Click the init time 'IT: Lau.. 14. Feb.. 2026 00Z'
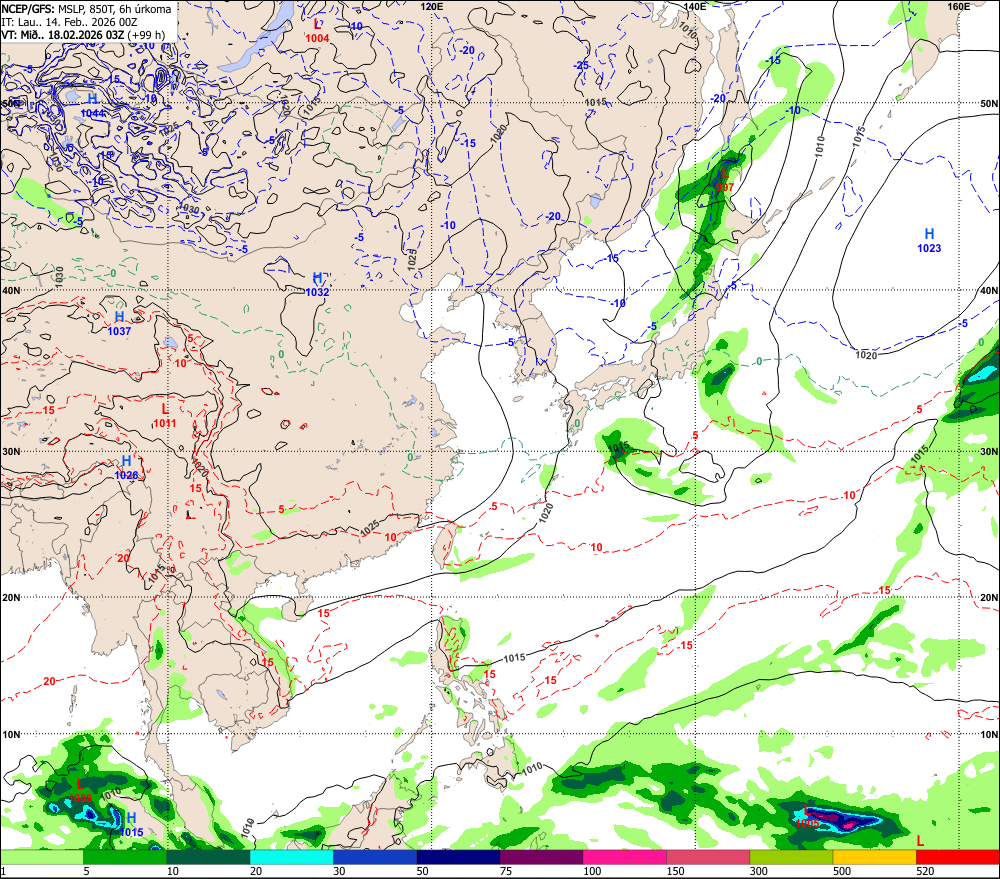 coord(70,22)
